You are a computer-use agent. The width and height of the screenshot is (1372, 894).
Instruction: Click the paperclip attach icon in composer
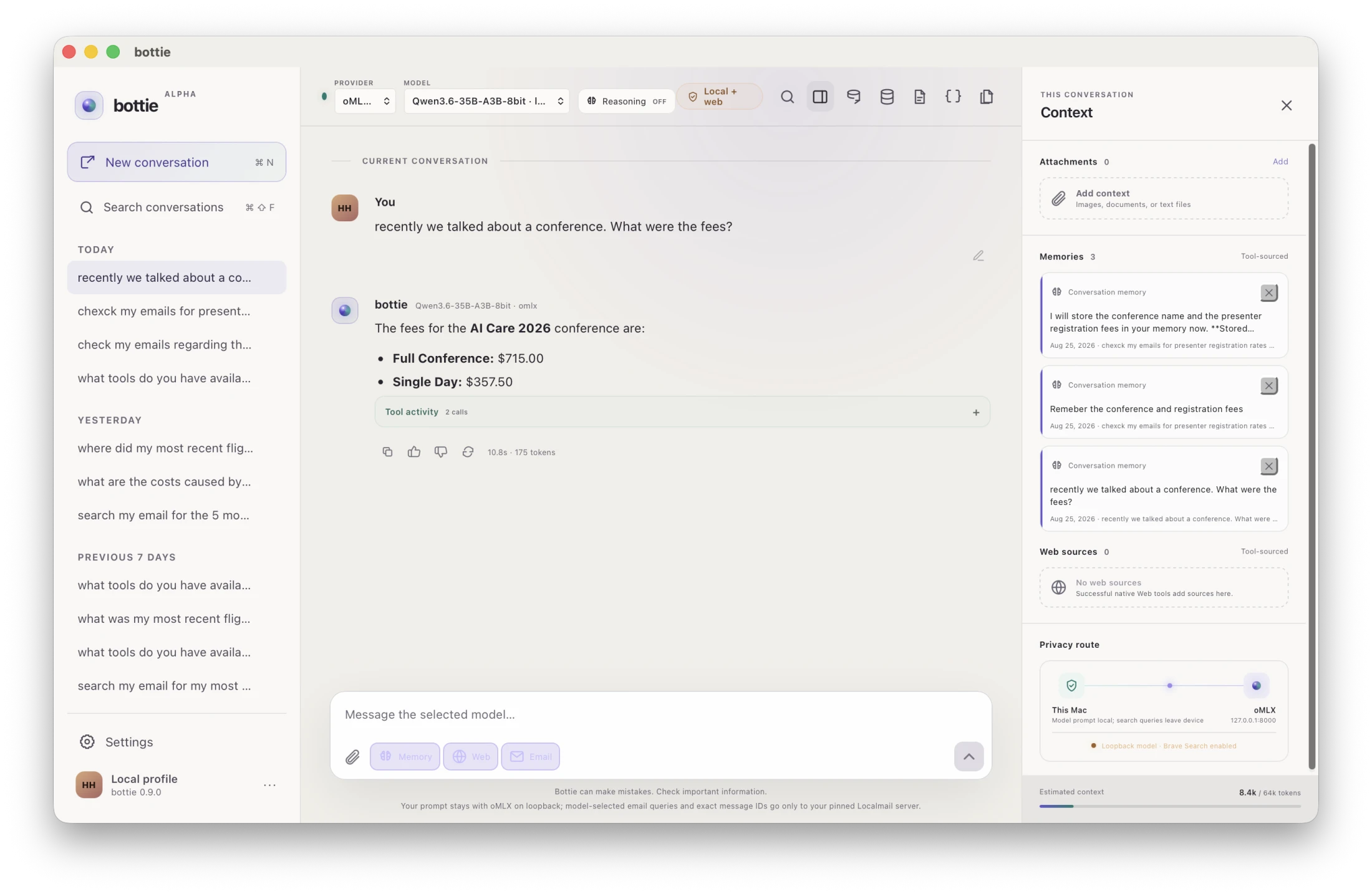pyautogui.click(x=352, y=757)
